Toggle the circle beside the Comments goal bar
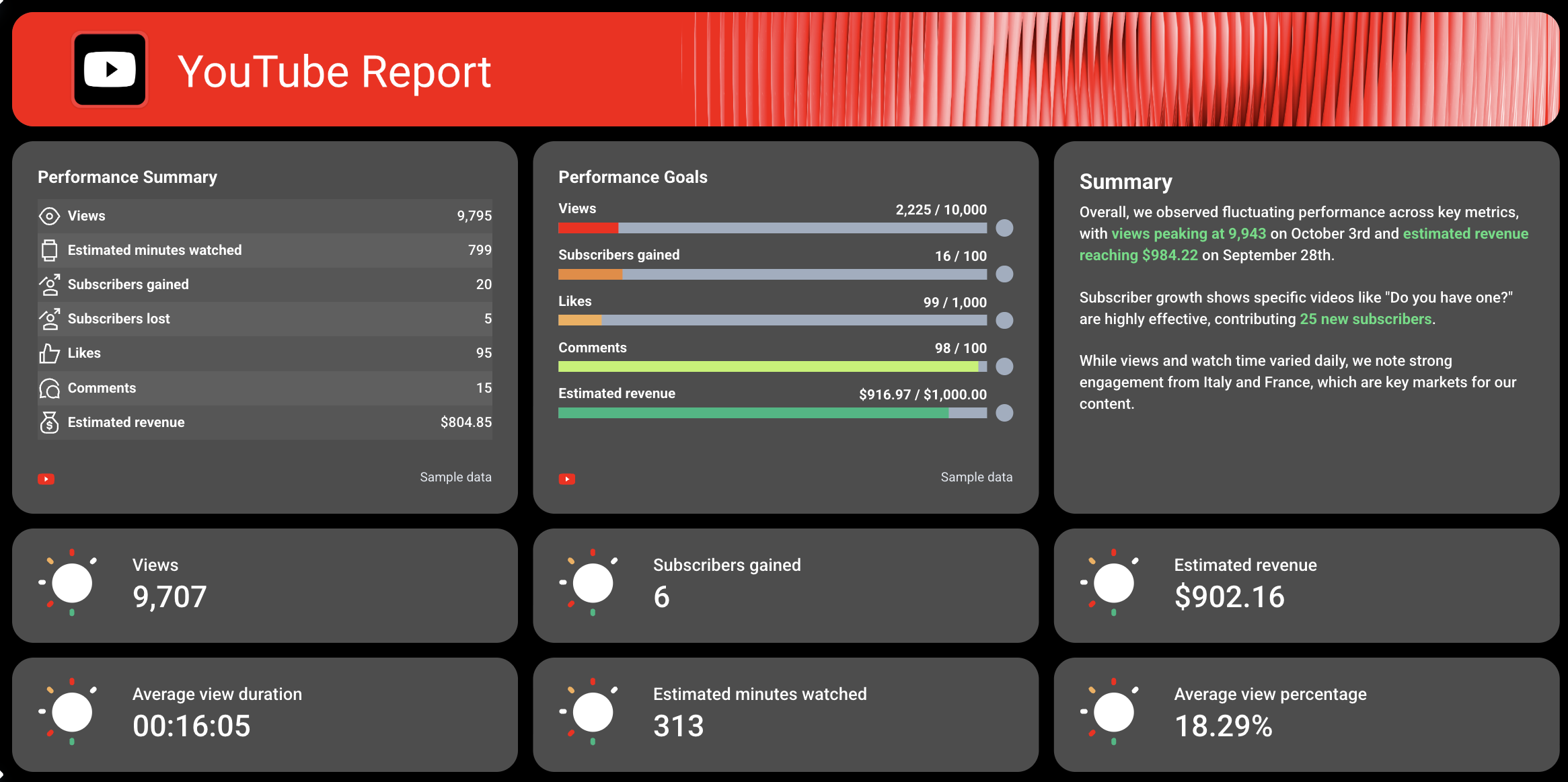This screenshot has width=1568, height=782. tap(1004, 366)
